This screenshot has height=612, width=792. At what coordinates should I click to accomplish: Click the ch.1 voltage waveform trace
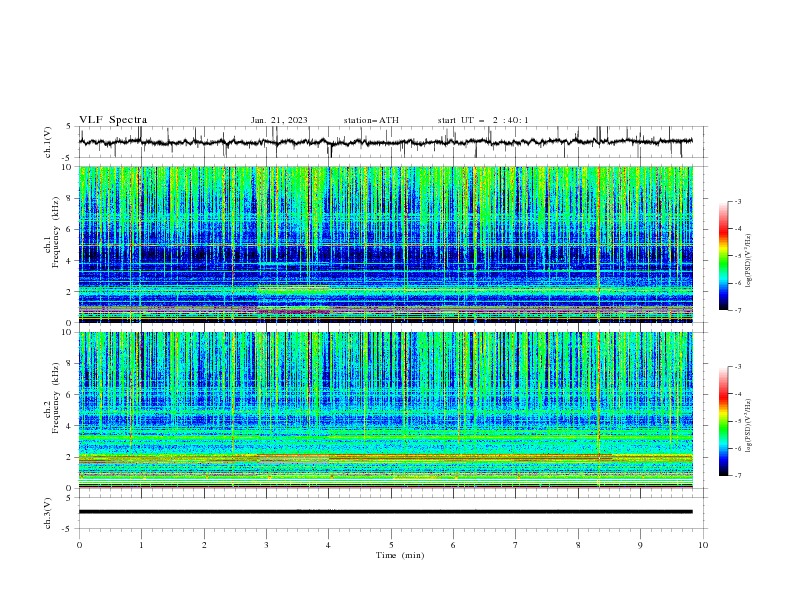pyautogui.click(x=385, y=142)
